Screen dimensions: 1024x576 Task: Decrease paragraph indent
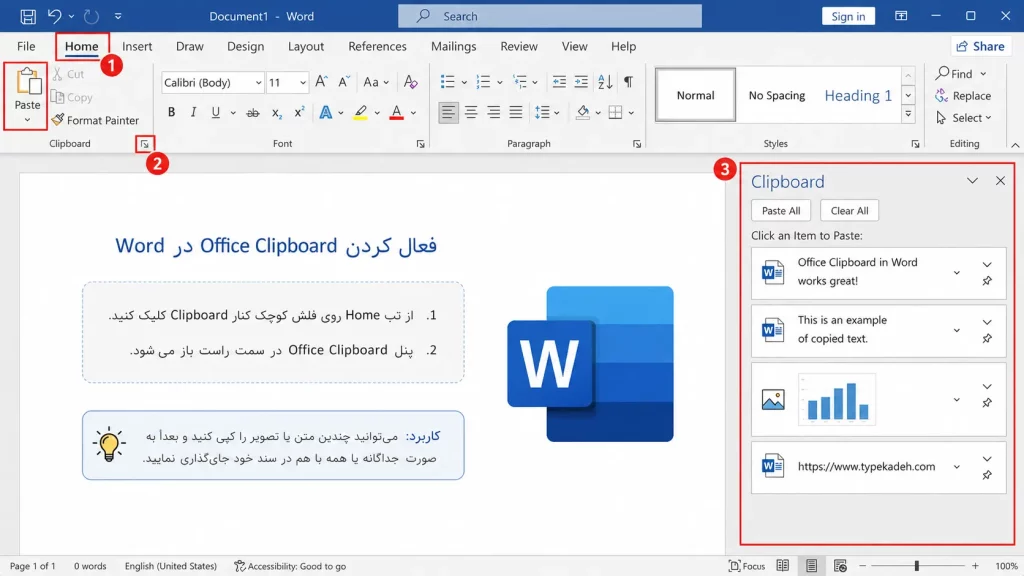[x=559, y=82]
